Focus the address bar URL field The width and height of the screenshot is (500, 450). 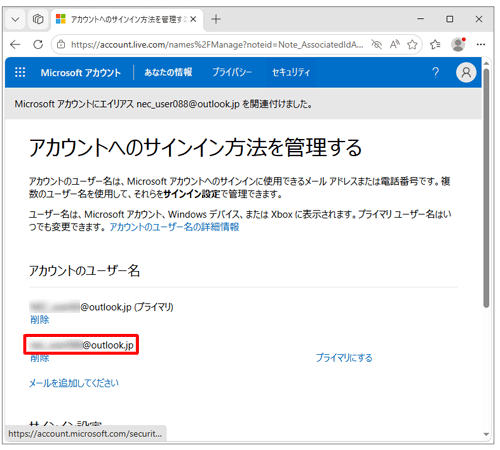217,45
